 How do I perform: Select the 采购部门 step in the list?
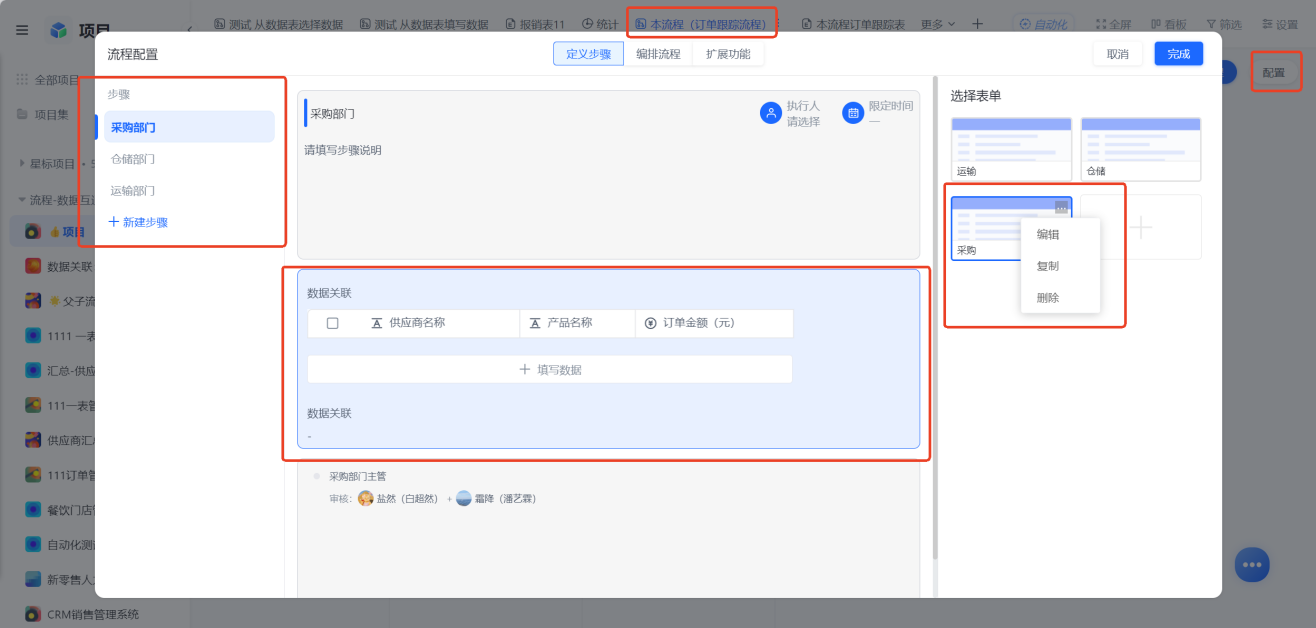pos(189,127)
